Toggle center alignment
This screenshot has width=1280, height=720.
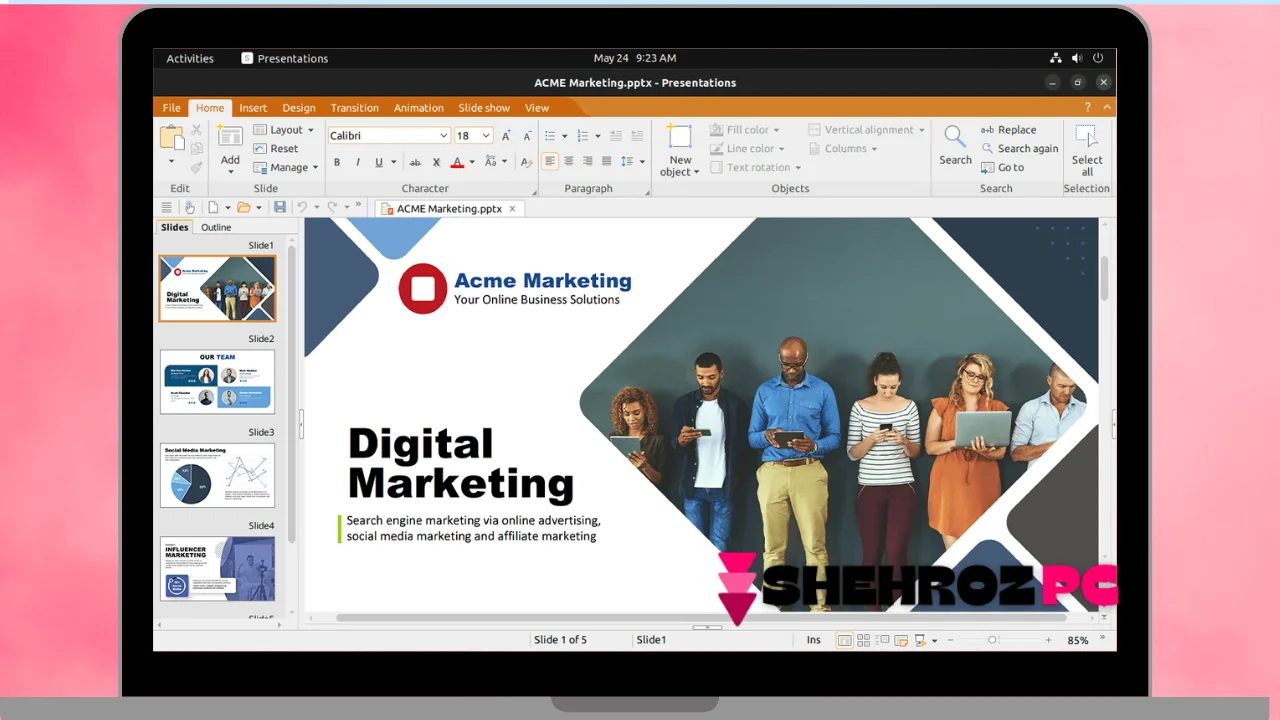(x=569, y=161)
